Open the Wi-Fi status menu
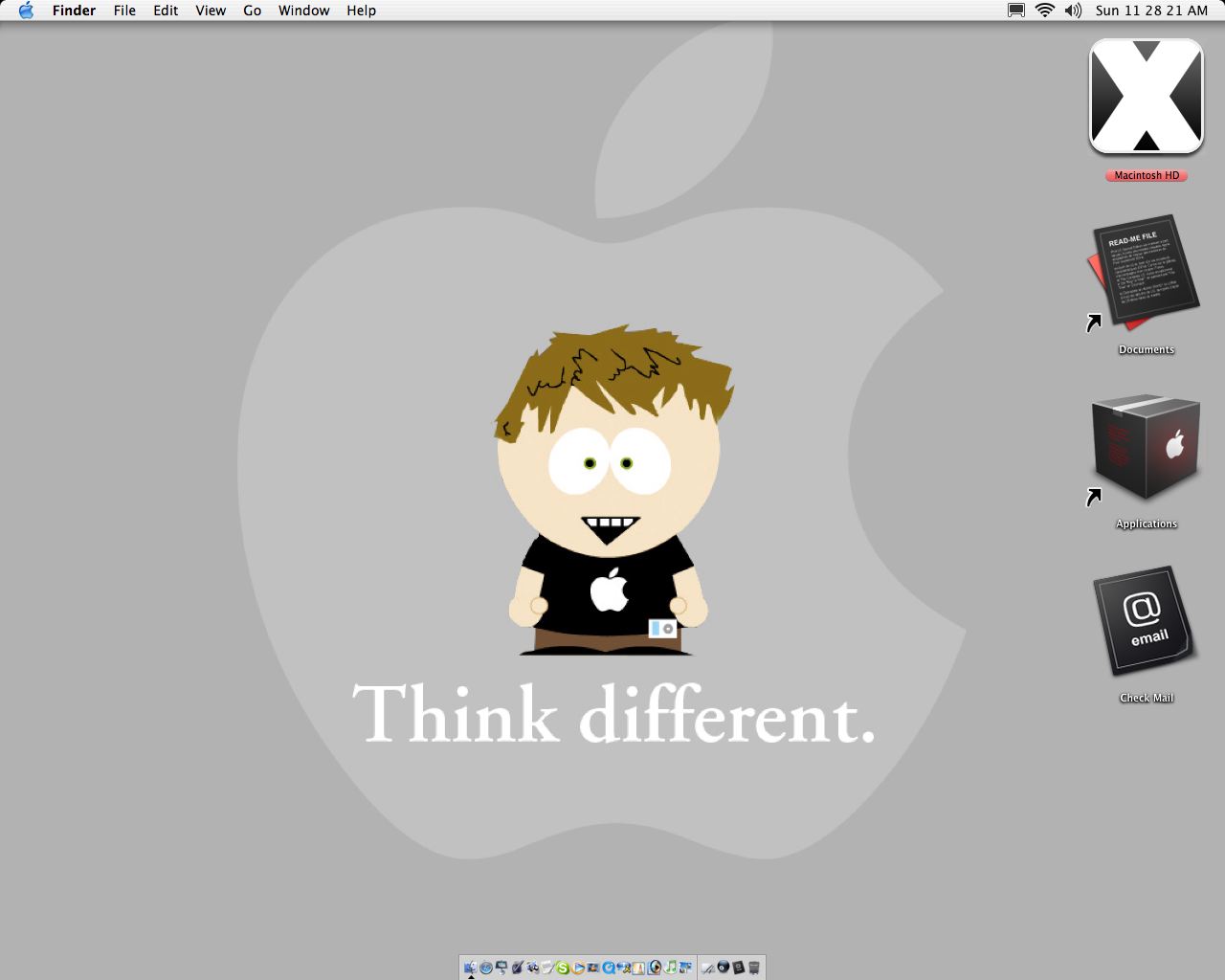1225x980 pixels. (1045, 11)
